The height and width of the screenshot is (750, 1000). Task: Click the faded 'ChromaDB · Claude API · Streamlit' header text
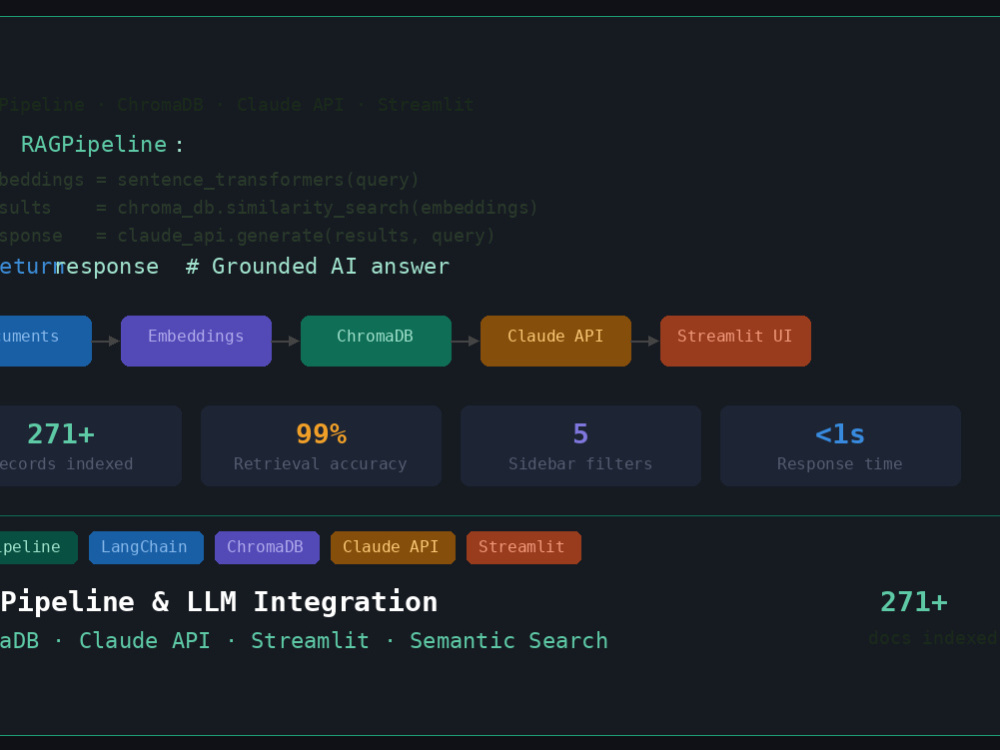295,105
